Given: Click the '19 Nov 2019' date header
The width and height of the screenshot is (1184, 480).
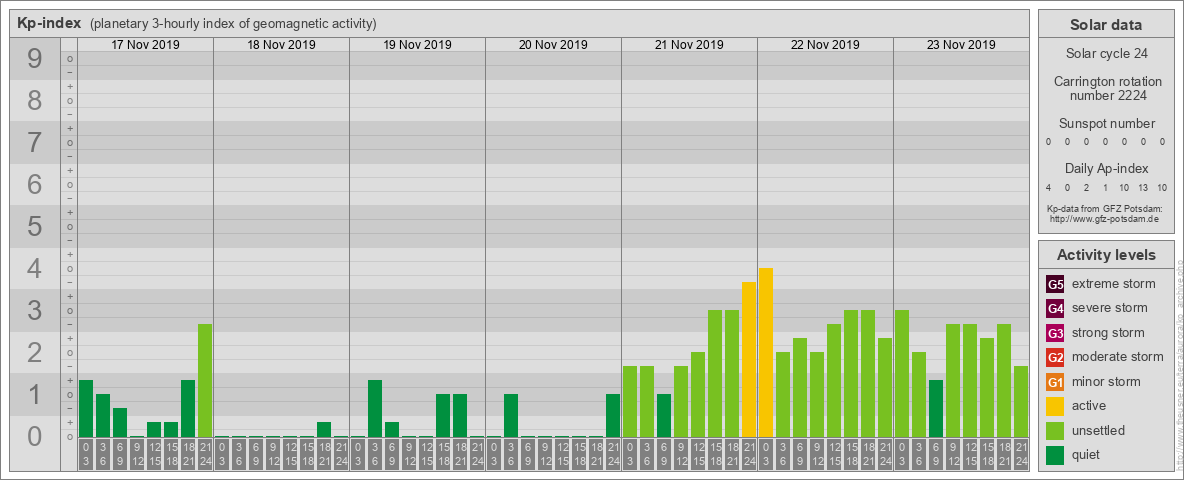Looking at the screenshot, I should [x=418, y=45].
